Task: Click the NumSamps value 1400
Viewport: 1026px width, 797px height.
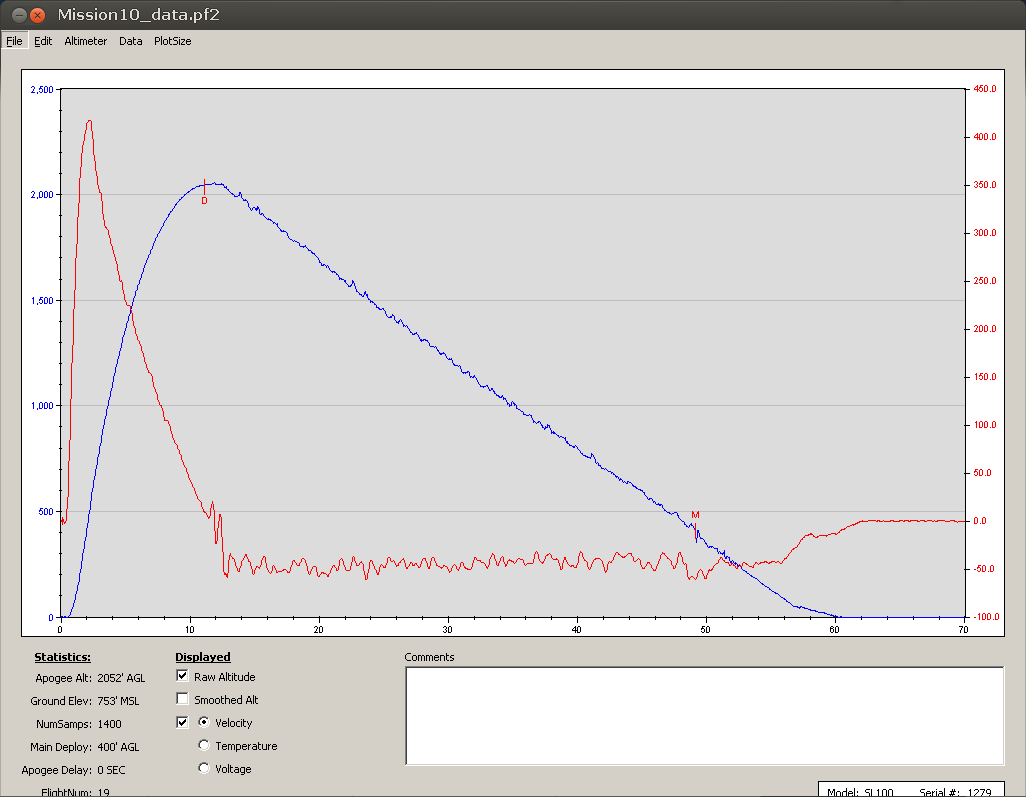Action: pos(109,724)
